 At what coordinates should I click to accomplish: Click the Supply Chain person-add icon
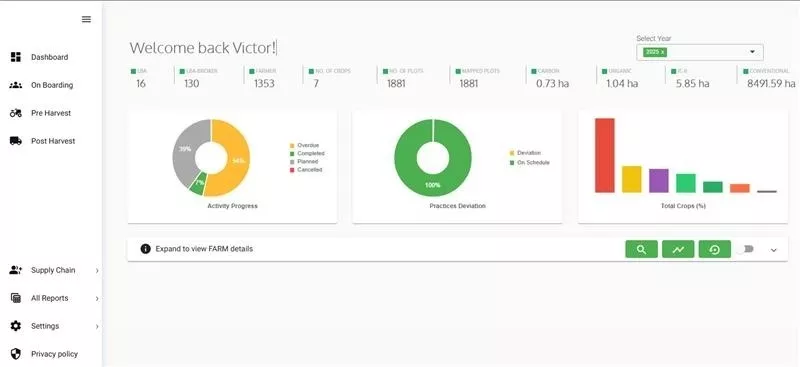[16, 270]
